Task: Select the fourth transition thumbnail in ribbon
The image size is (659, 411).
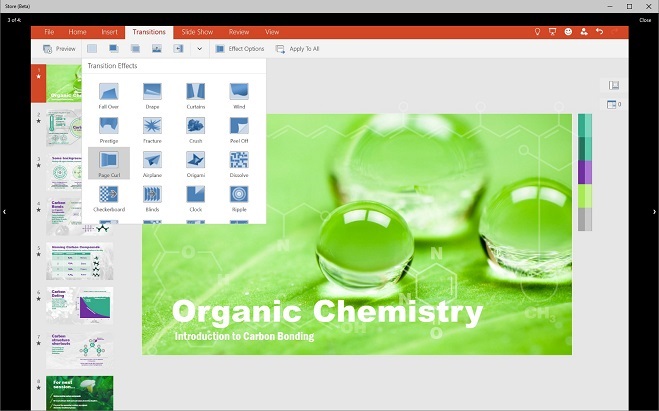Action: (x=157, y=49)
